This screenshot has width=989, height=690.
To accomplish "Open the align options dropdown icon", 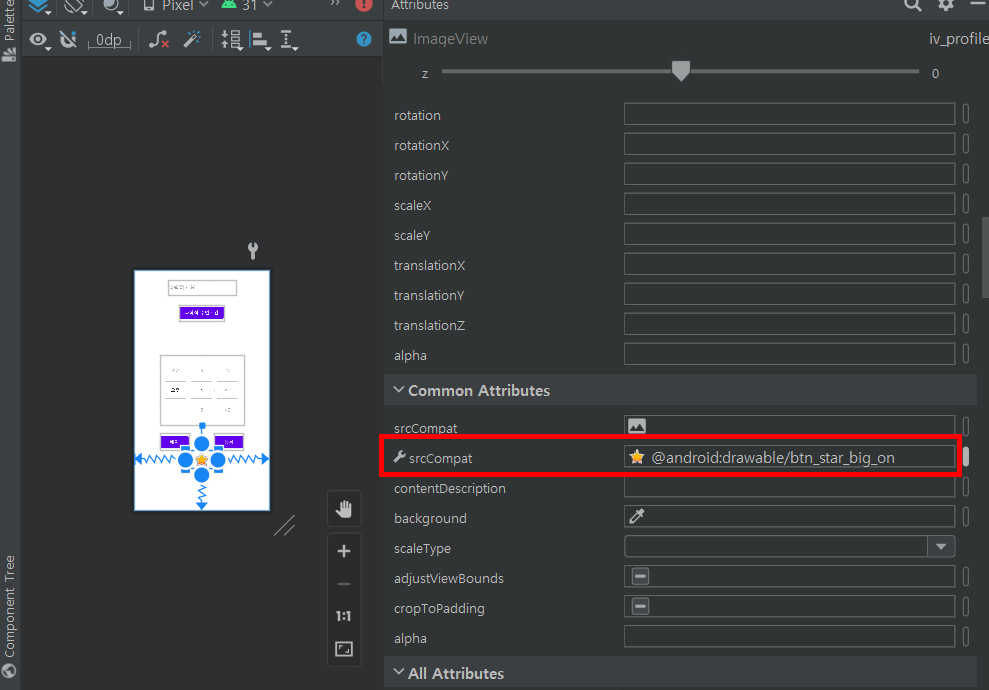I will coord(260,40).
